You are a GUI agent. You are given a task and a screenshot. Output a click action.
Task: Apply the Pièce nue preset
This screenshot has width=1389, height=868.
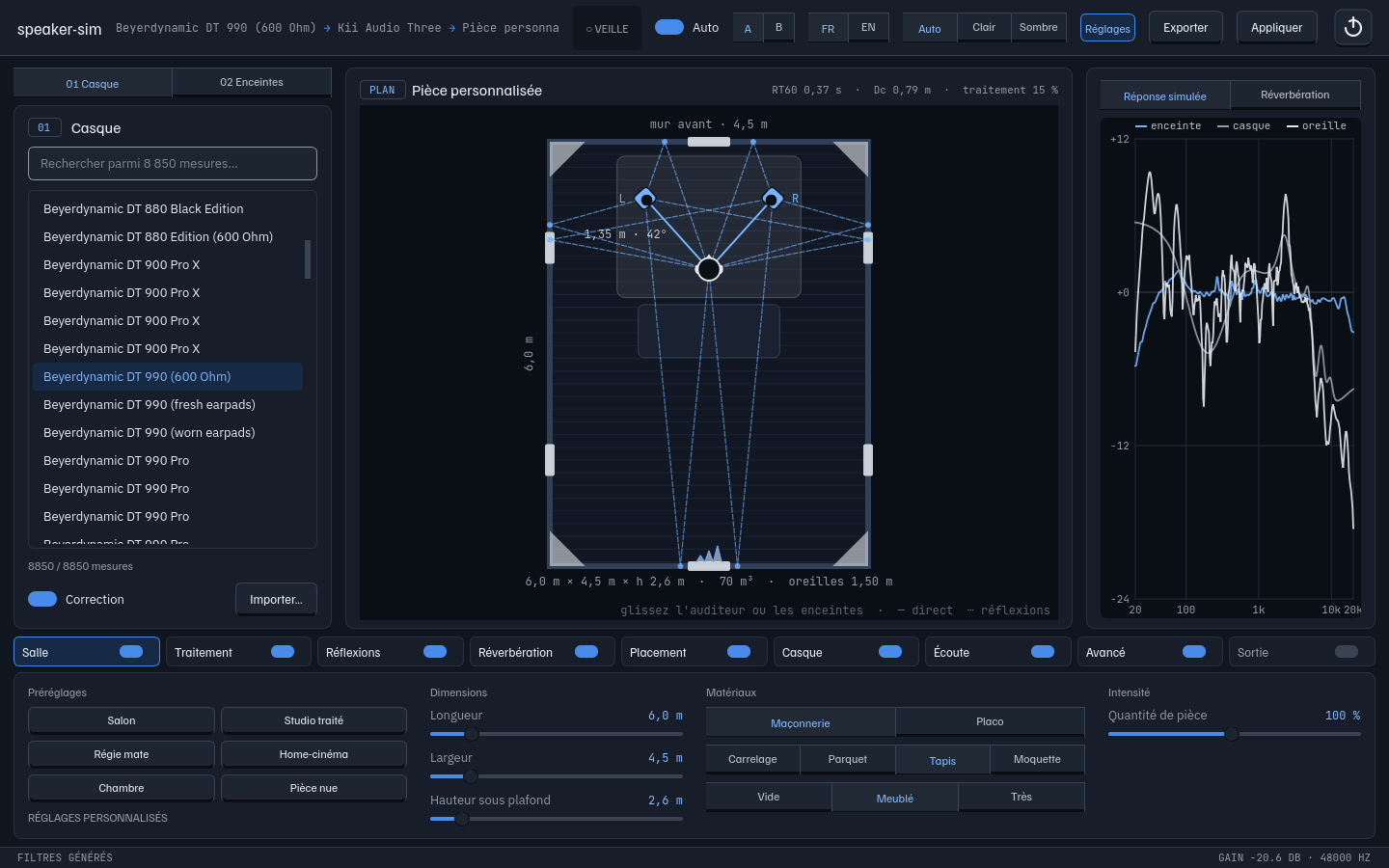pos(313,788)
